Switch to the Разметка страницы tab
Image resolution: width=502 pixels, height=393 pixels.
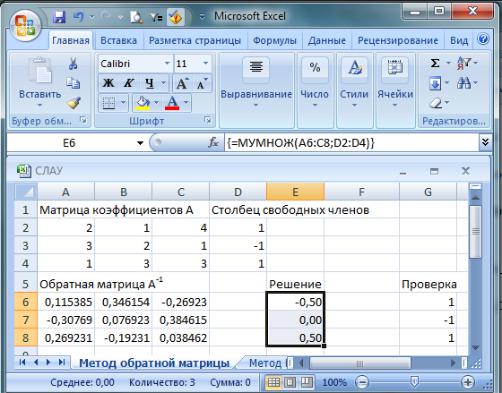195,40
